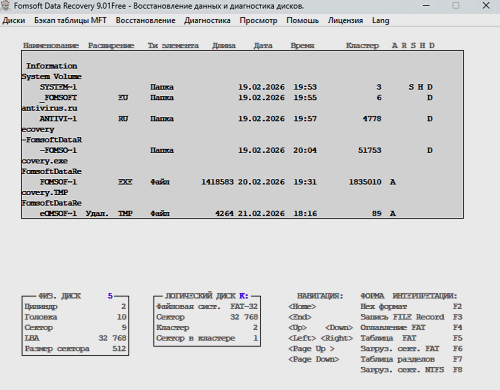
Task: Close the Fomsoft Data Recovery window
Action: 486,6
